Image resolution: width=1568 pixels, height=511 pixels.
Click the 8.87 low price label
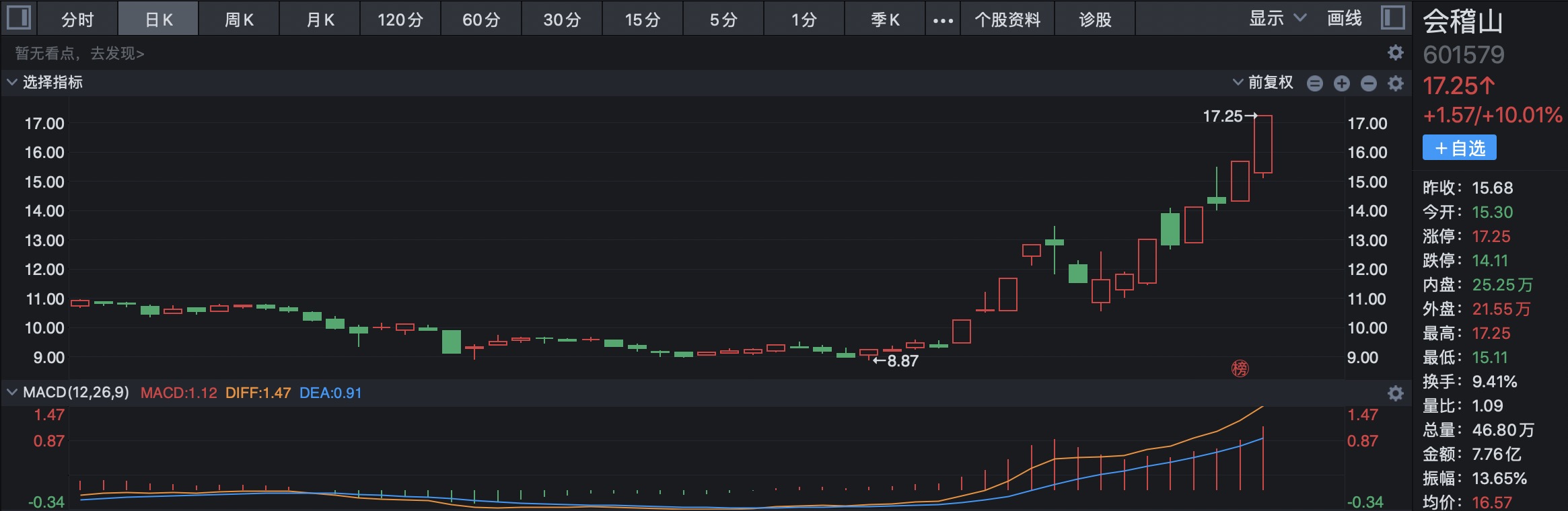903,361
